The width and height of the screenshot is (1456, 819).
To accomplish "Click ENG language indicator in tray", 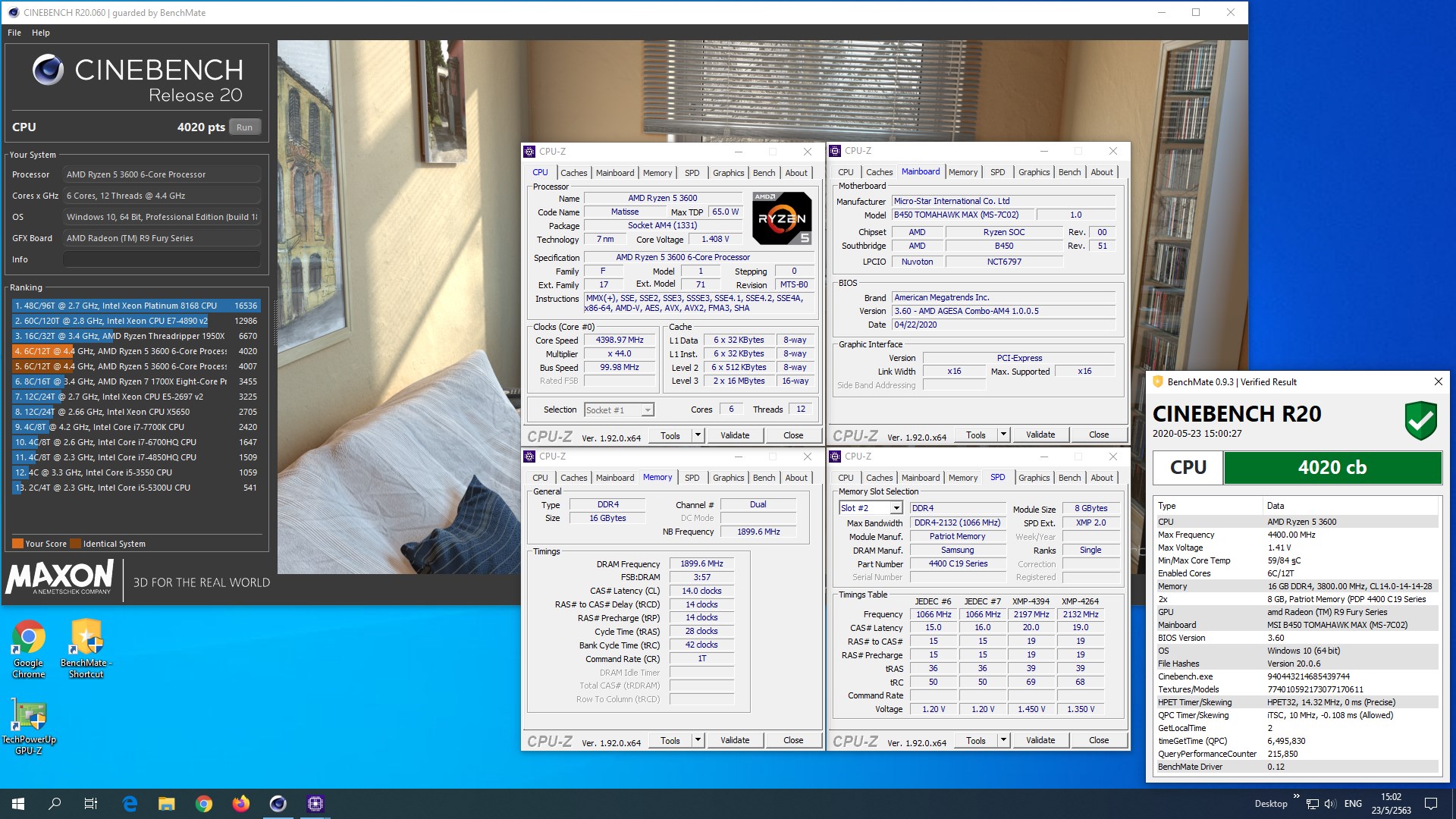I will [x=1353, y=804].
